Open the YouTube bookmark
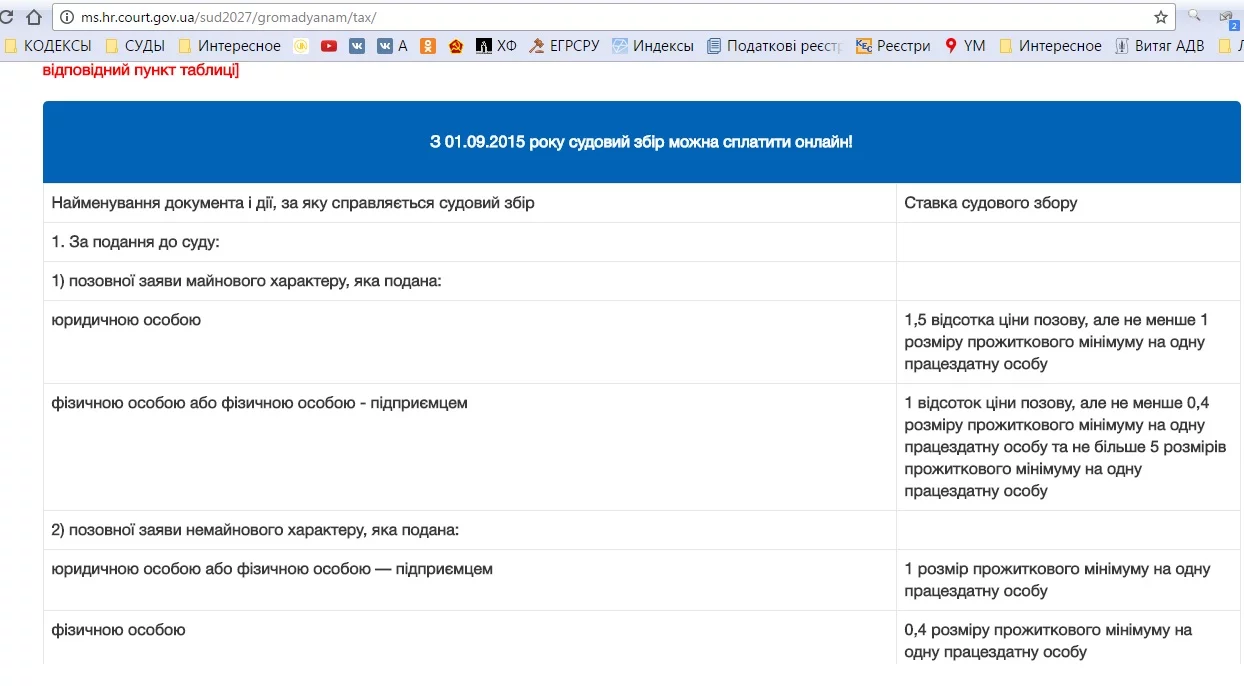 pos(329,46)
